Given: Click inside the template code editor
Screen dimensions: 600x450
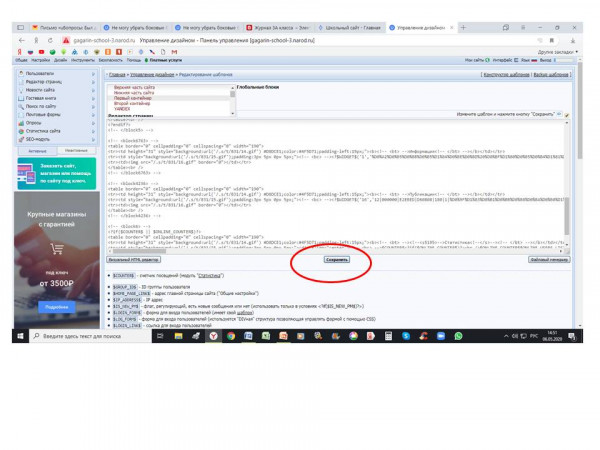Looking at the screenshot, I should point(336,184).
